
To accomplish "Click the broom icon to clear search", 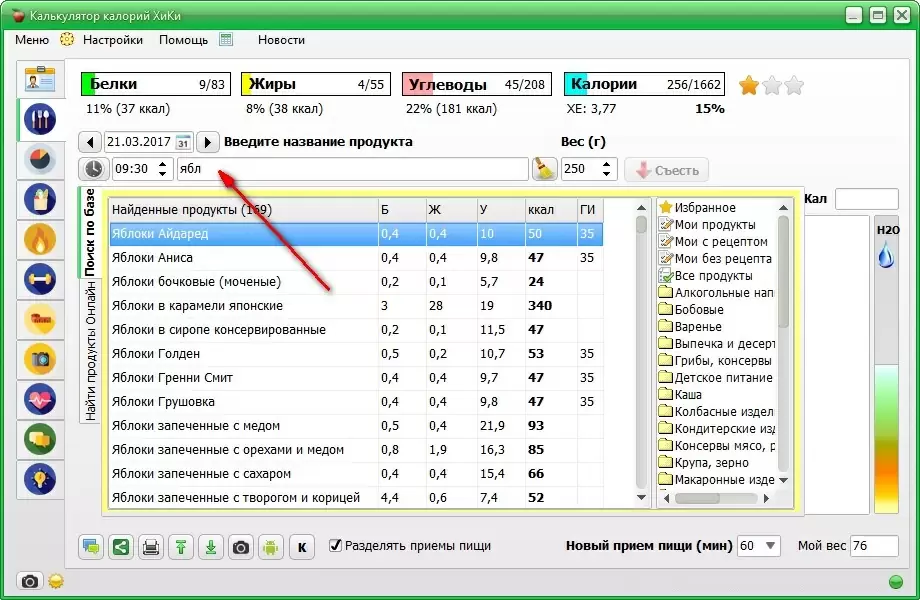I will (x=544, y=169).
